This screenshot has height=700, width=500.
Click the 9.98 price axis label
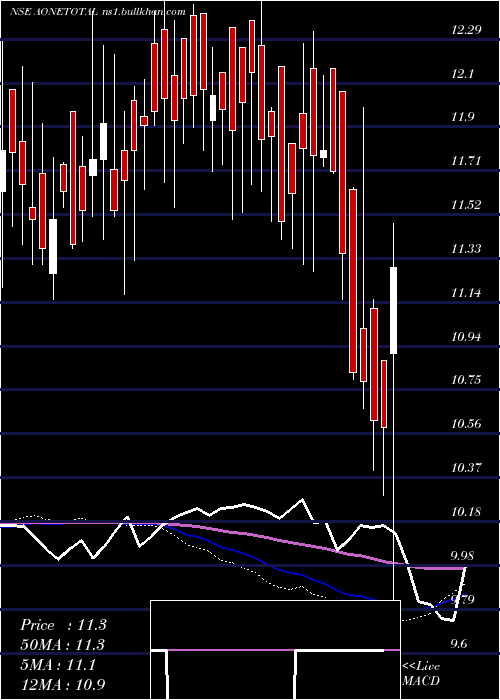462,556
